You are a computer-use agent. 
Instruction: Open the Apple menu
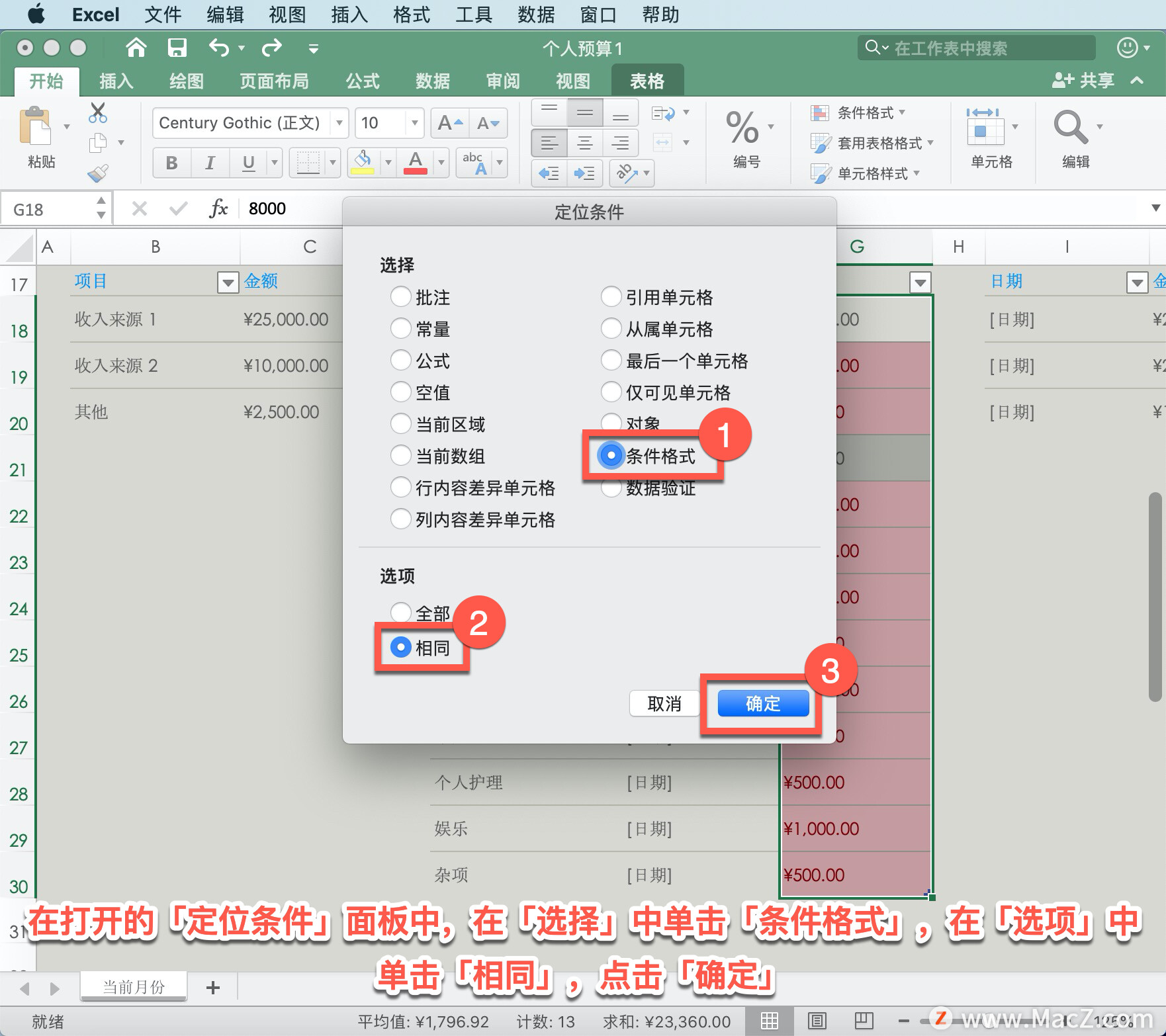pyautogui.click(x=36, y=14)
